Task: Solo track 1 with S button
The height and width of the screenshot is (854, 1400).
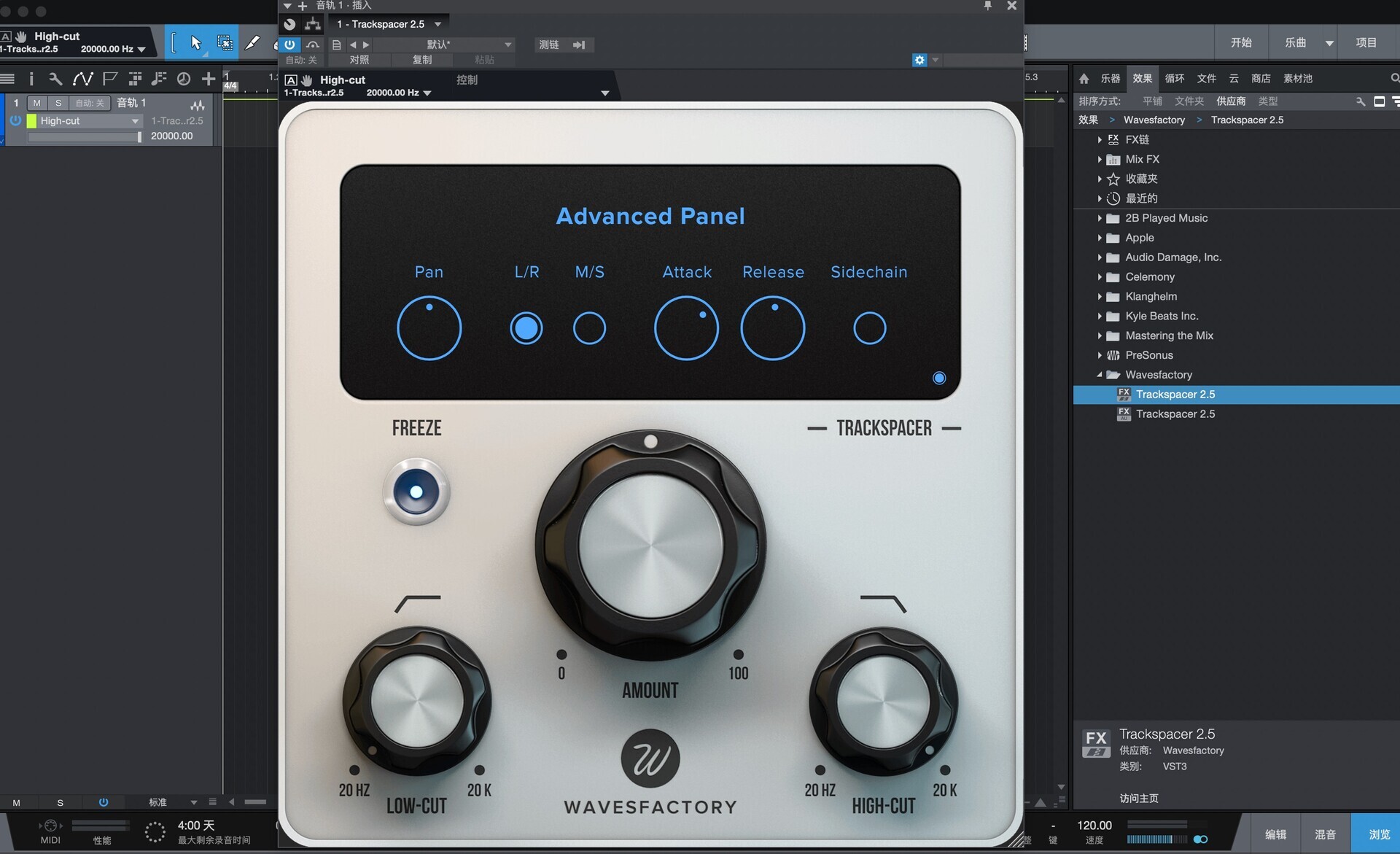Action: pos(58,103)
